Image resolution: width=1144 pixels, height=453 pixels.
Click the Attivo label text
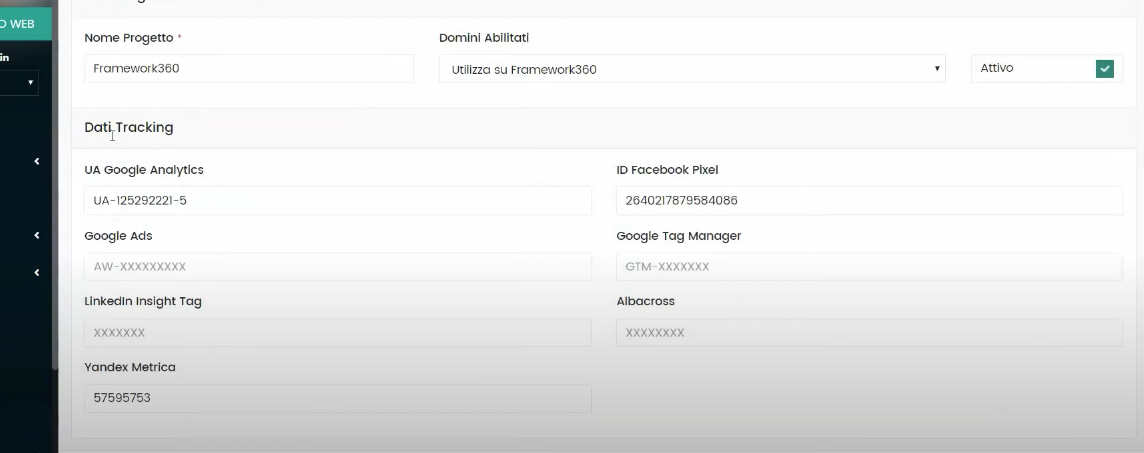click(x=997, y=68)
